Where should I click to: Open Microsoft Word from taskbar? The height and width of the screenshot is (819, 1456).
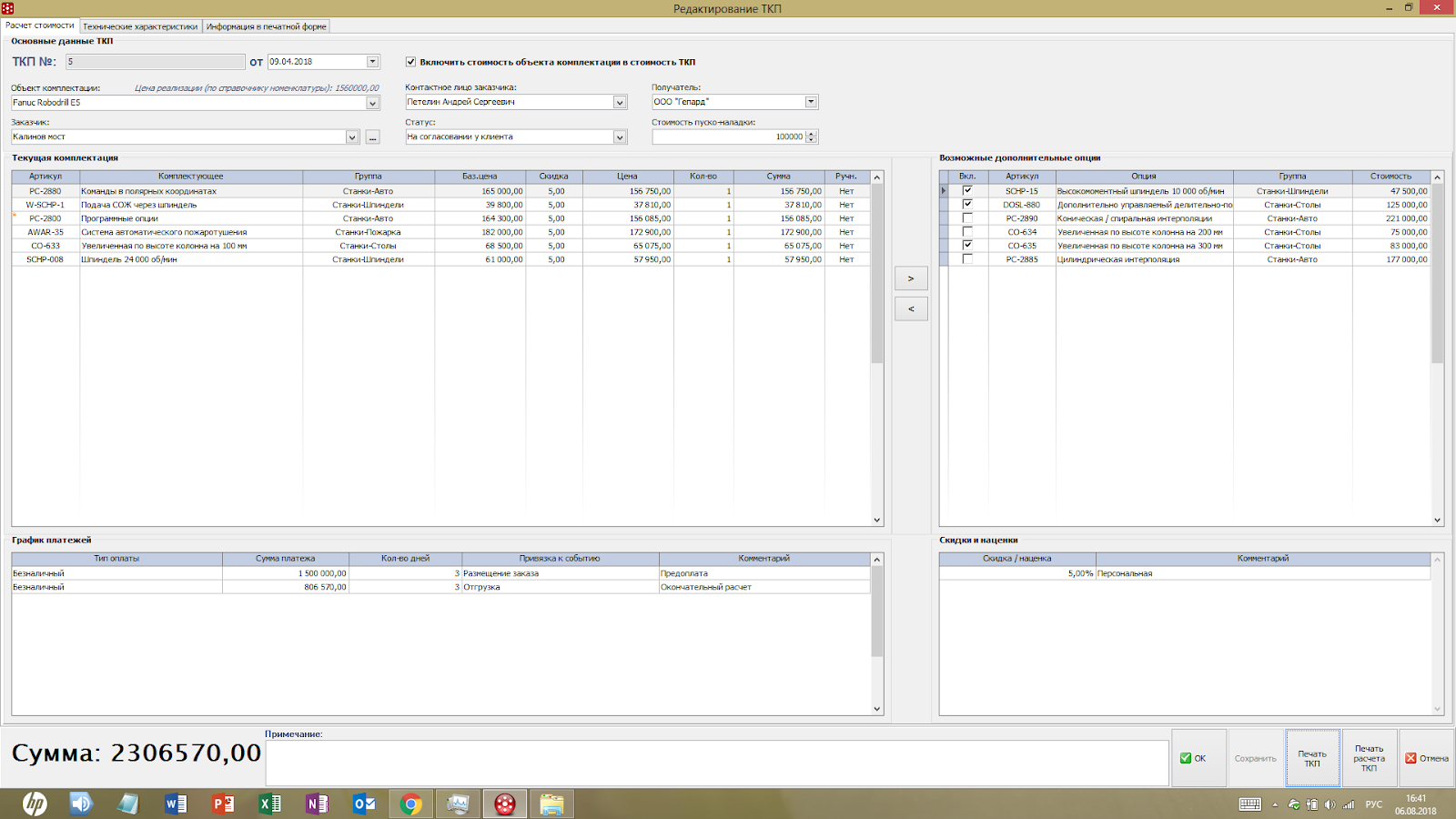click(176, 804)
